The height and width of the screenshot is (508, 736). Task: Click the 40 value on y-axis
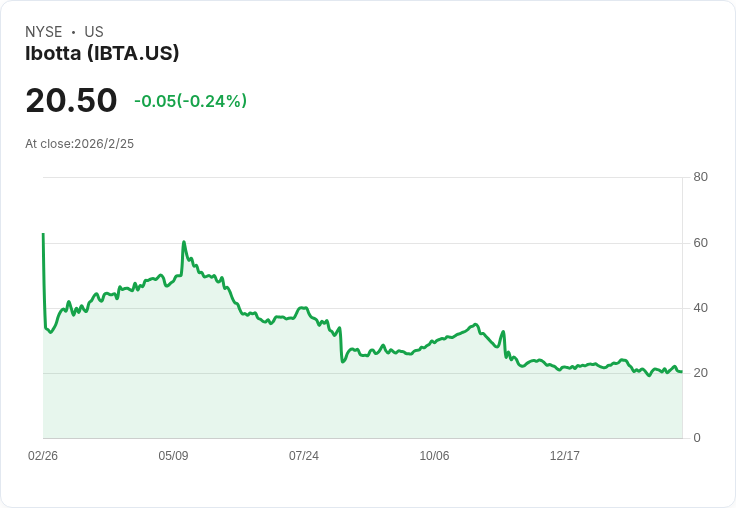[701, 308]
